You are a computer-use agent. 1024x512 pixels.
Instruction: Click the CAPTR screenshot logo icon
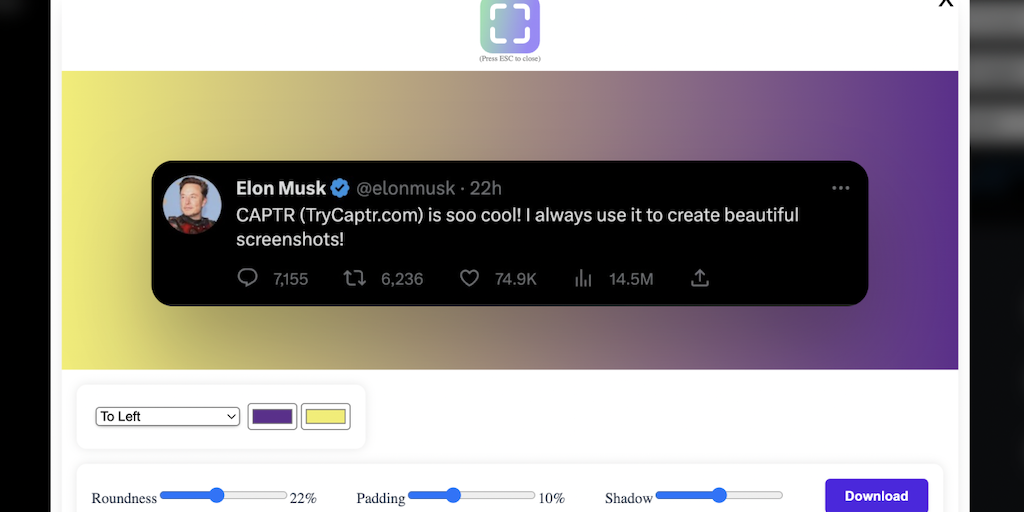tap(510, 25)
